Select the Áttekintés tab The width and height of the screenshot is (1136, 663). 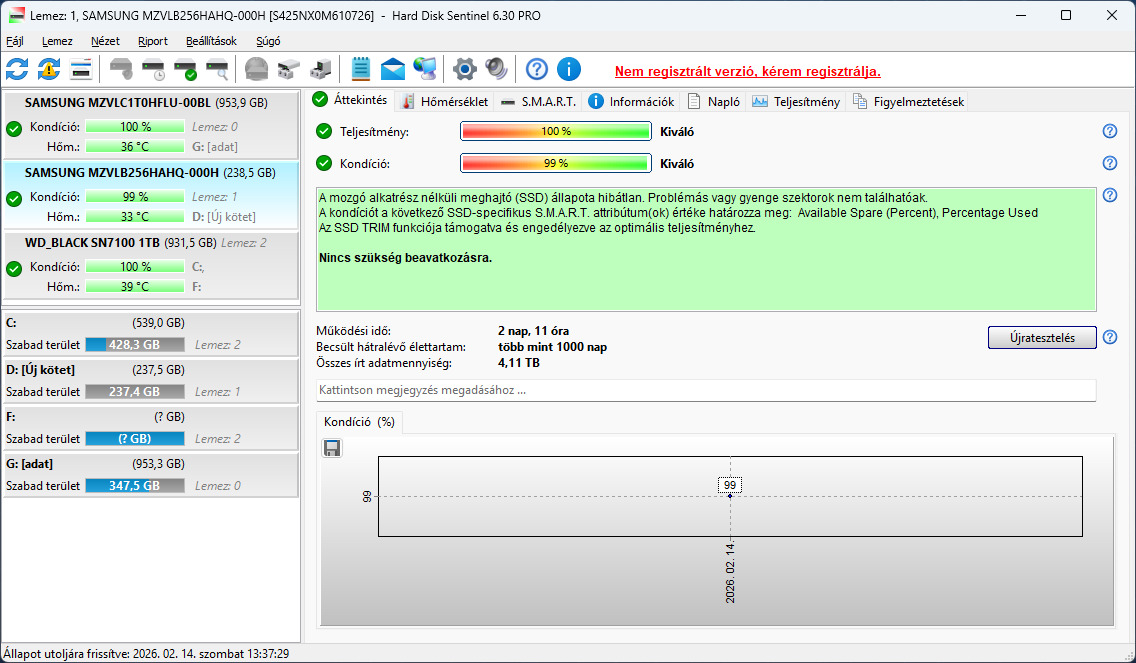351,100
